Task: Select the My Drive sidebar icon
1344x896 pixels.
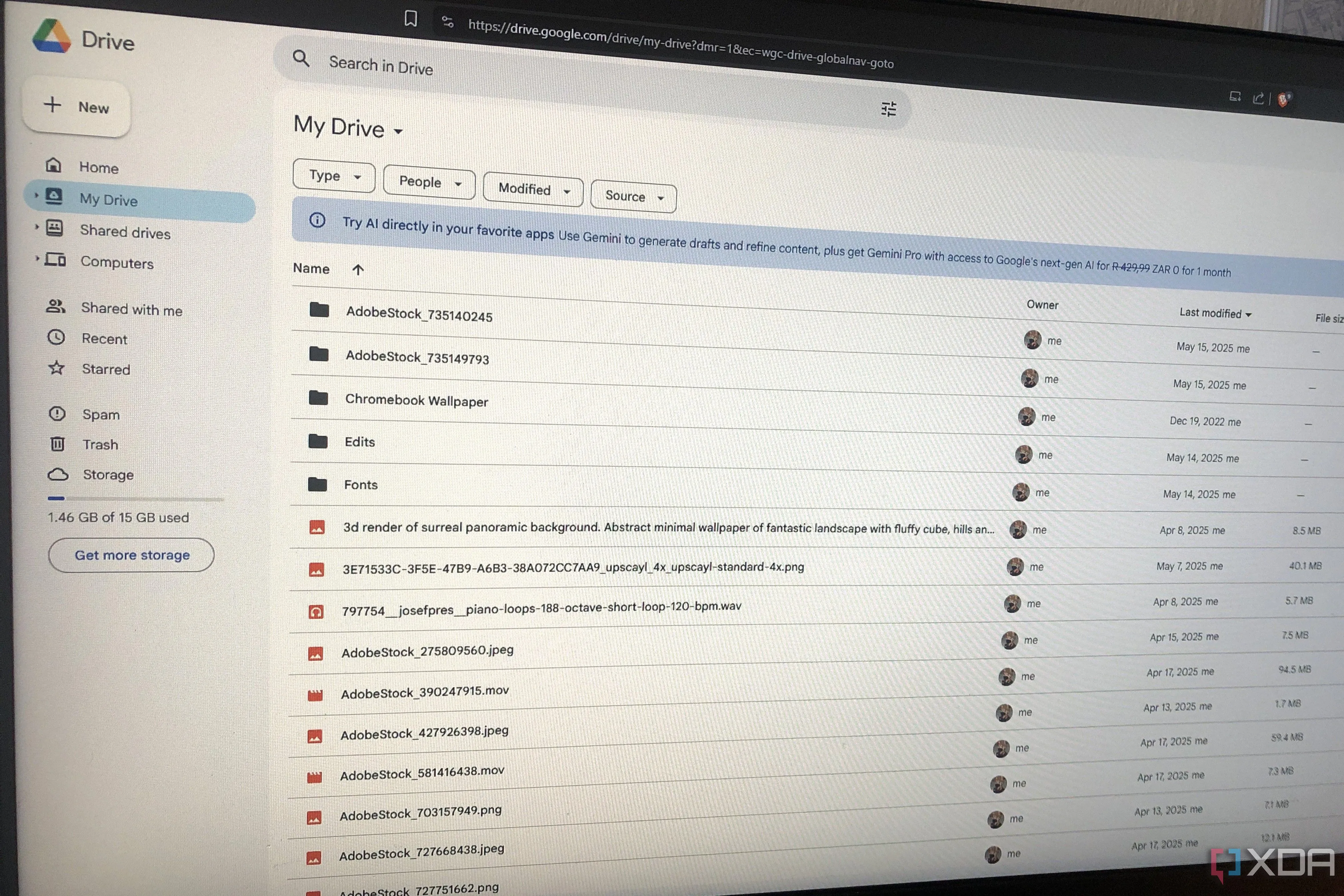Action: pos(54,196)
